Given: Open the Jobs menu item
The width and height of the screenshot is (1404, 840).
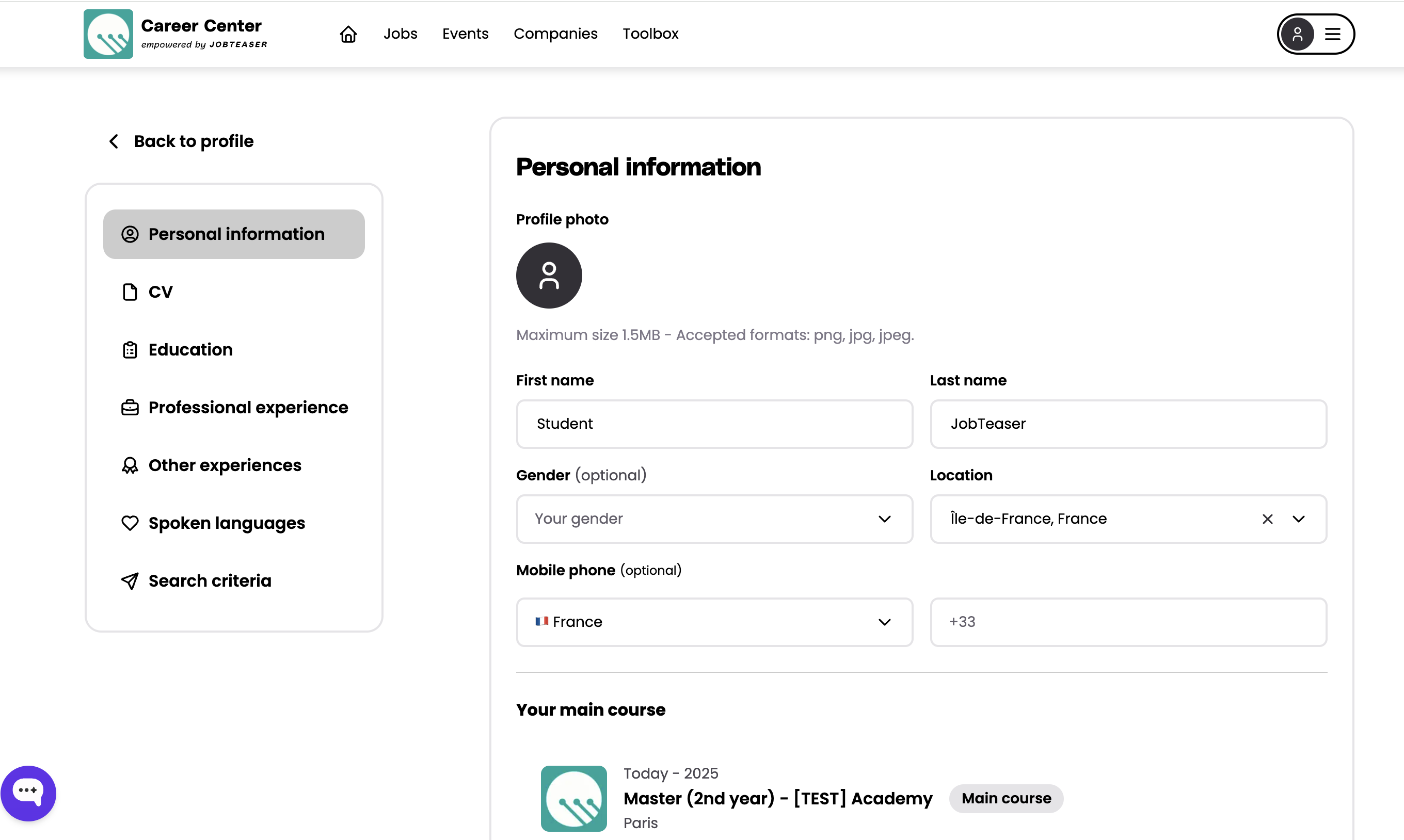Looking at the screenshot, I should click(400, 34).
